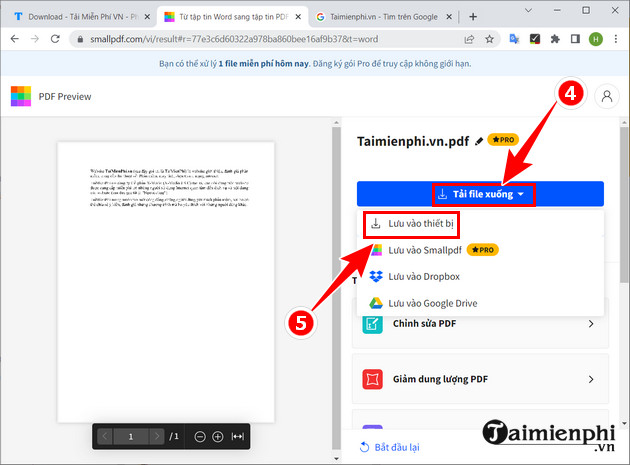
Task: Click the preview pane vertical scrollbar
Action: click(x=336, y=288)
